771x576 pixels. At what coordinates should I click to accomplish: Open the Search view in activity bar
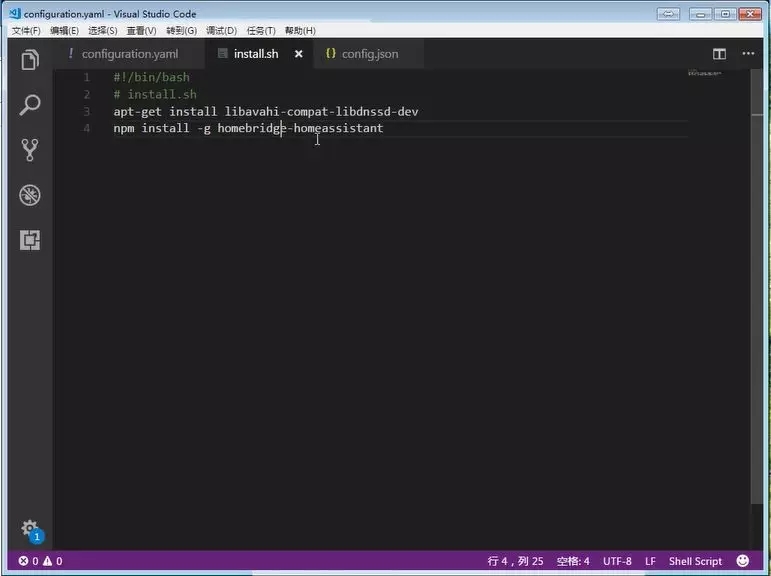click(x=30, y=105)
